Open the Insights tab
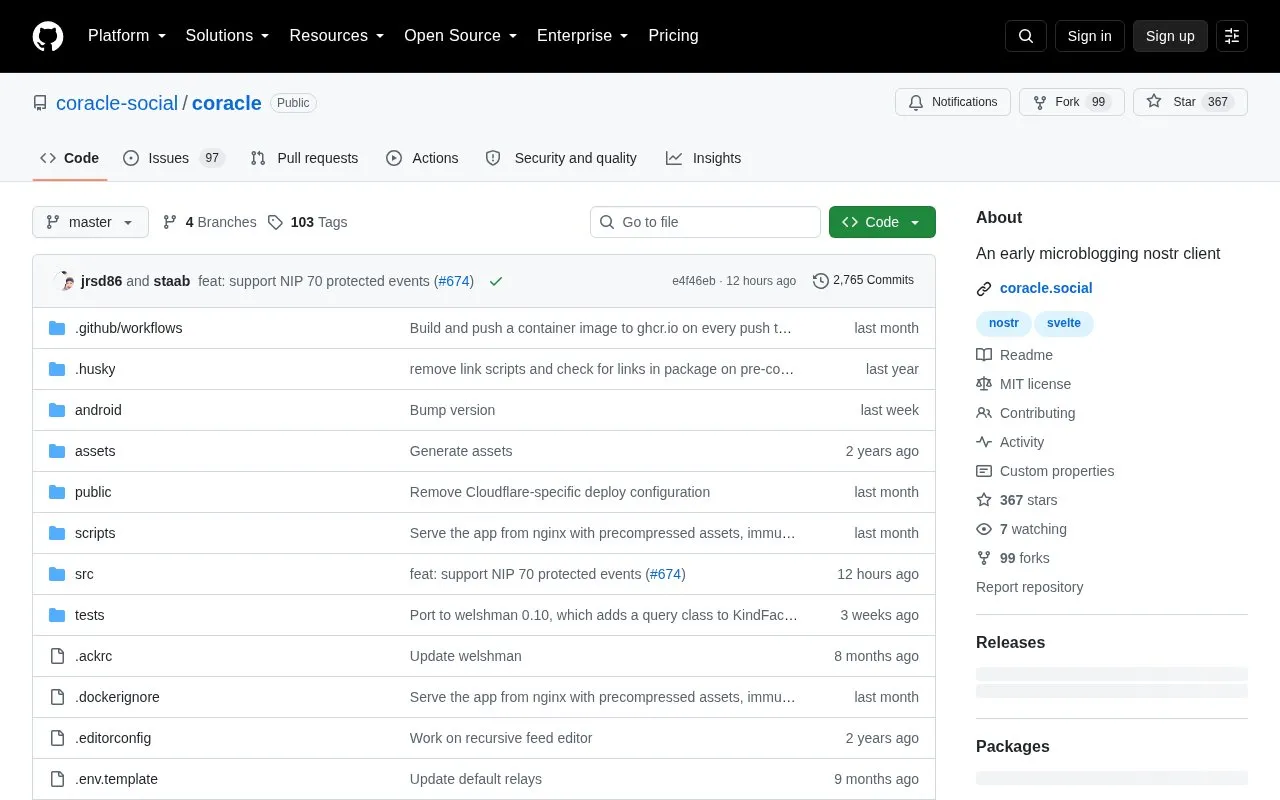The image size is (1280, 800). (704, 158)
